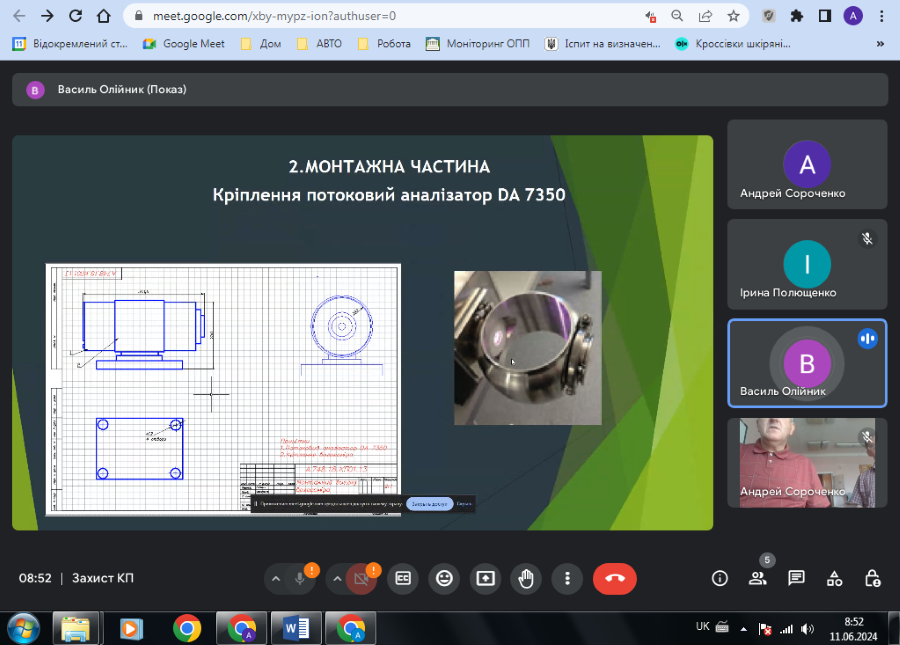Turn on closed captions
900x645 pixels.
point(403,578)
